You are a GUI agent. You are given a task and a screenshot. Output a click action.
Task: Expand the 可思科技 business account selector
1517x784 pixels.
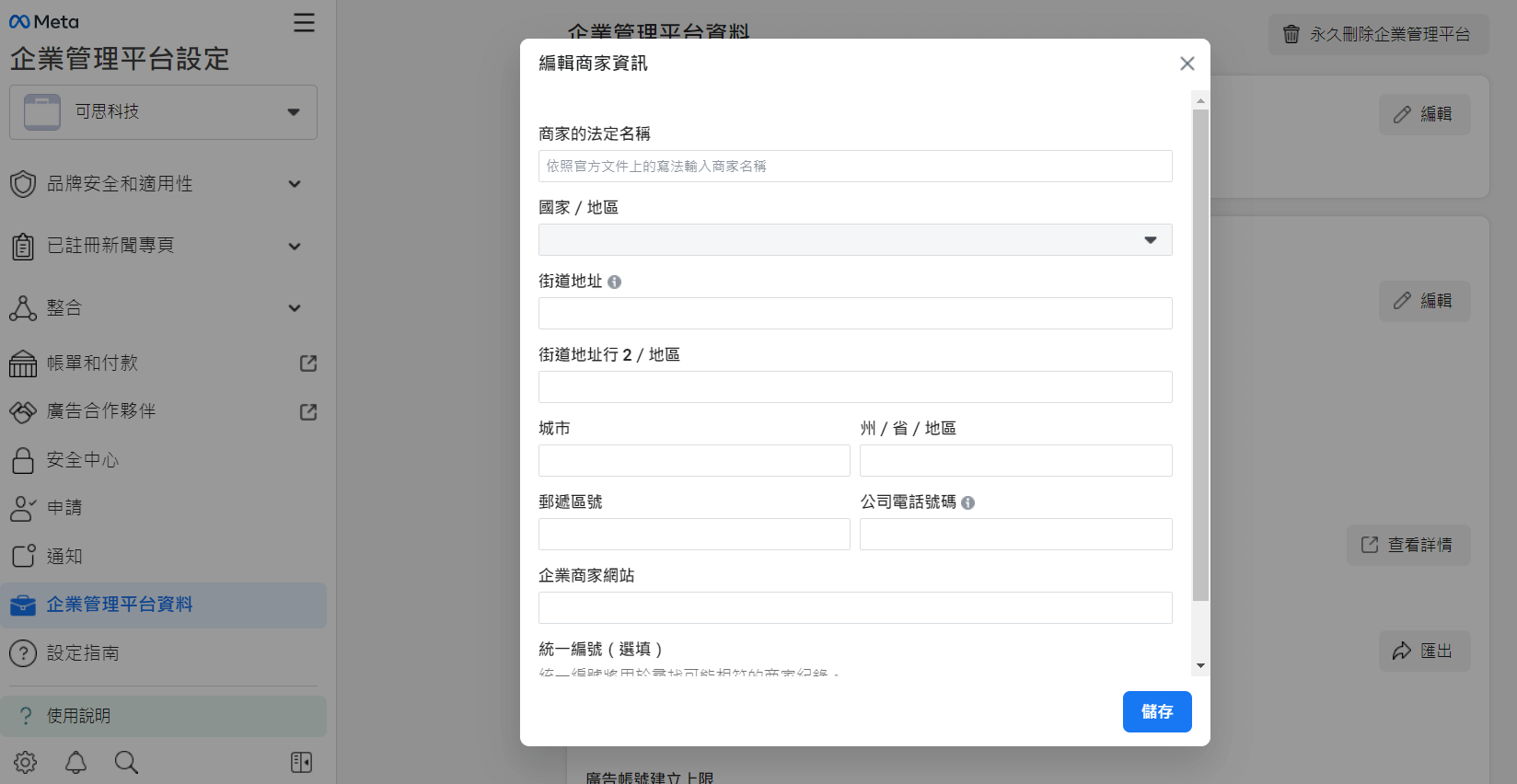(x=164, y=112)
